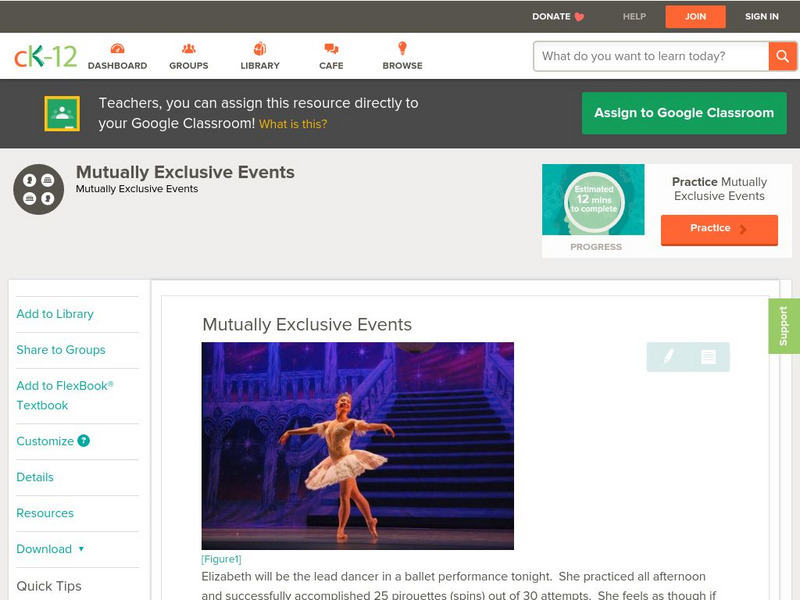The height and width of the screenshot is (600, 800).
Task: Click the Browse lightbulb icon
Action: click(x=402, y=49)
